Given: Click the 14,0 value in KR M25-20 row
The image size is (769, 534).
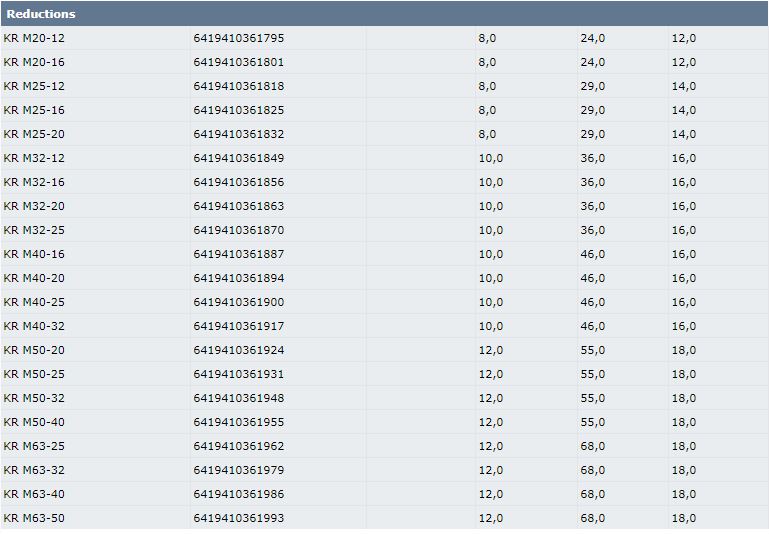Looking at the screenshot, I should coord(684,134).
